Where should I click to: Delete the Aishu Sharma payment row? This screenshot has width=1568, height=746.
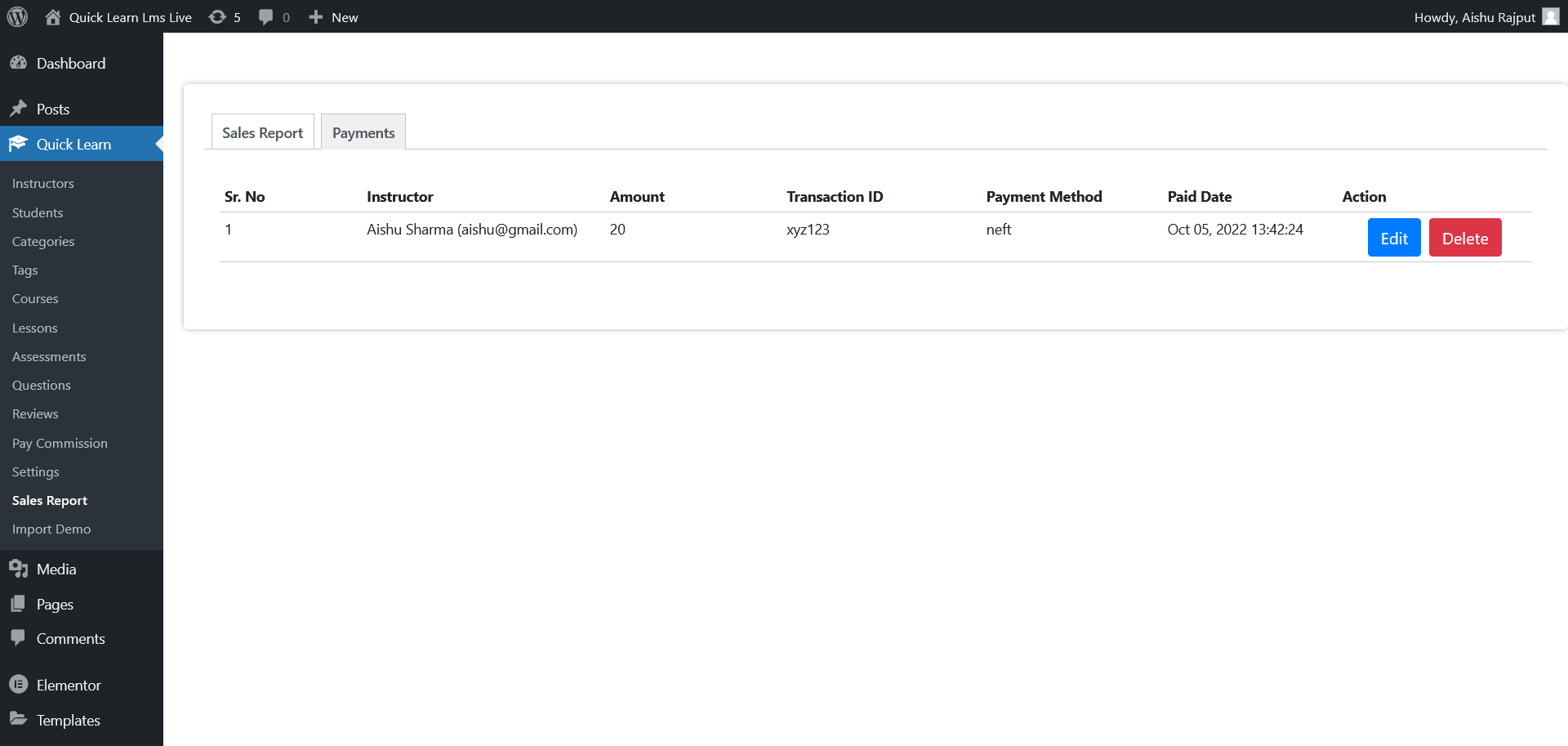(1465, 238)
